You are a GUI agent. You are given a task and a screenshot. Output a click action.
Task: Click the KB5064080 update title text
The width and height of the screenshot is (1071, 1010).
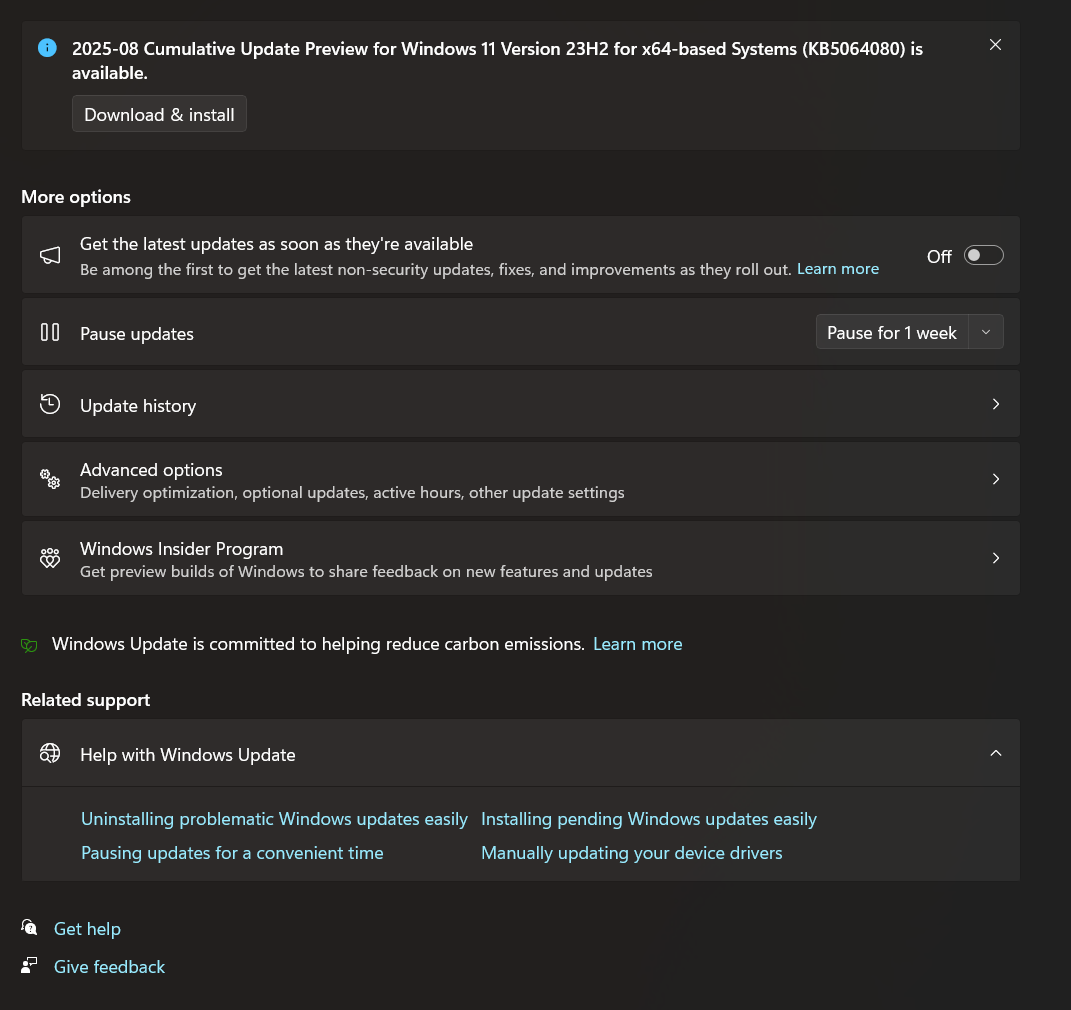497,61
